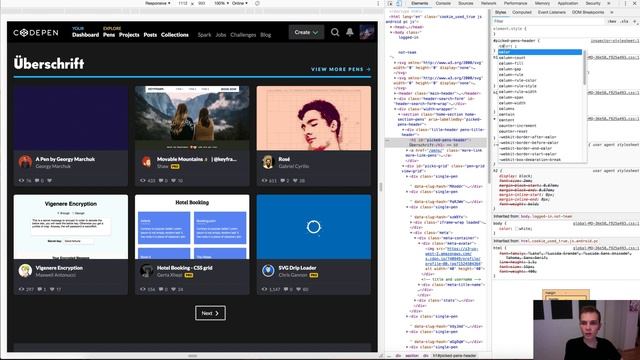Collapse the div meta-container node
Image resolution: width=640 pixels, height=360 pixels.
[x=416, y=238]
